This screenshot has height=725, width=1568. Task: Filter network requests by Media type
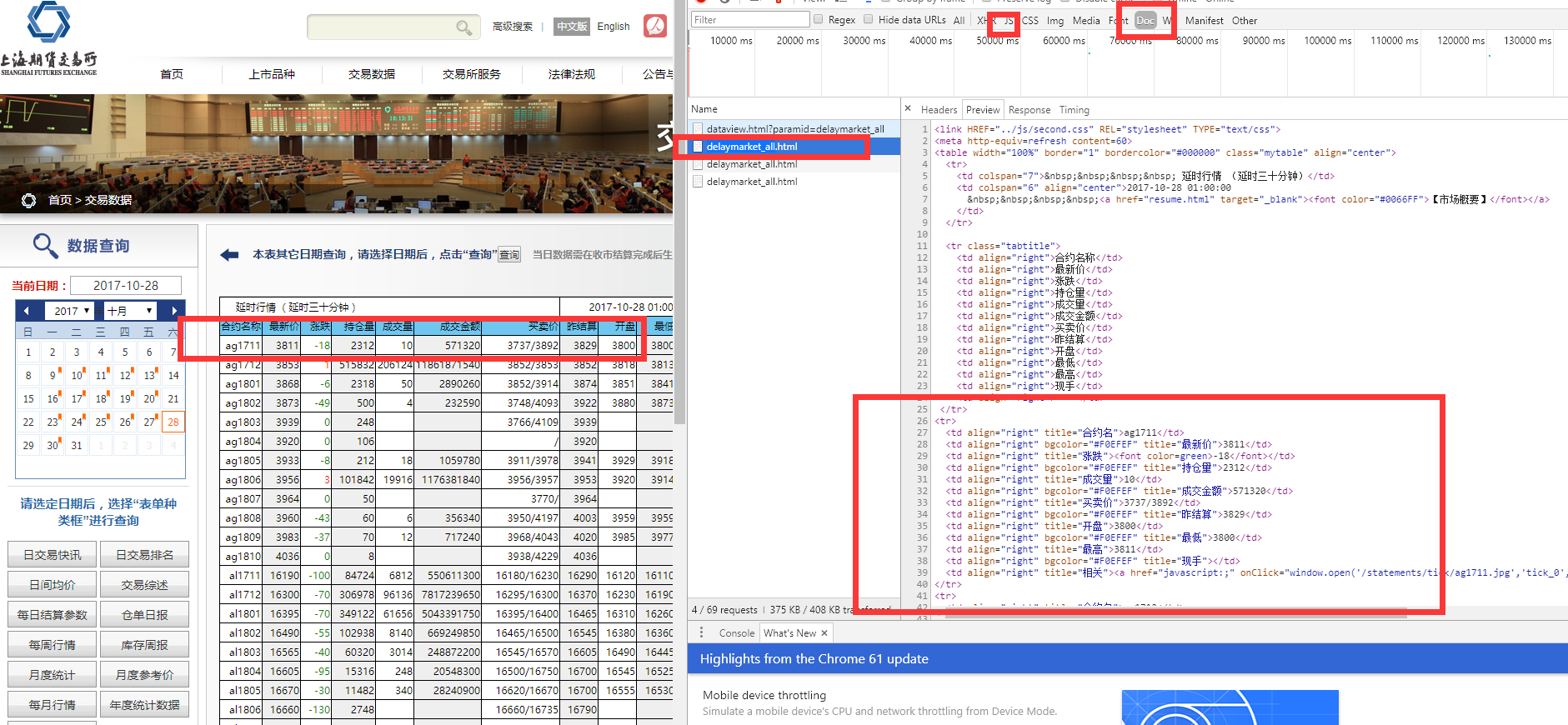(1086, 21)
